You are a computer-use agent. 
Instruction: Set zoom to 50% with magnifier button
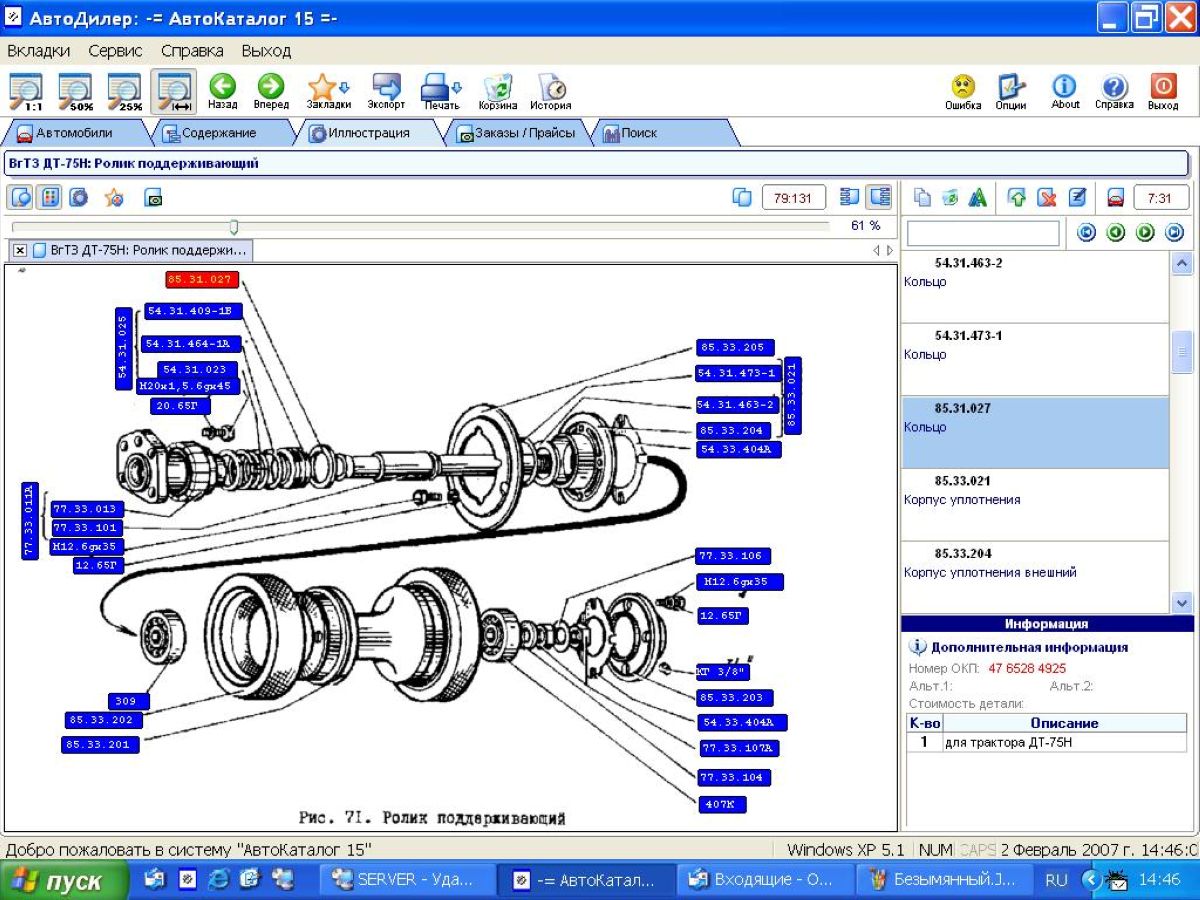pyautogui.click(x=76, y=91)
